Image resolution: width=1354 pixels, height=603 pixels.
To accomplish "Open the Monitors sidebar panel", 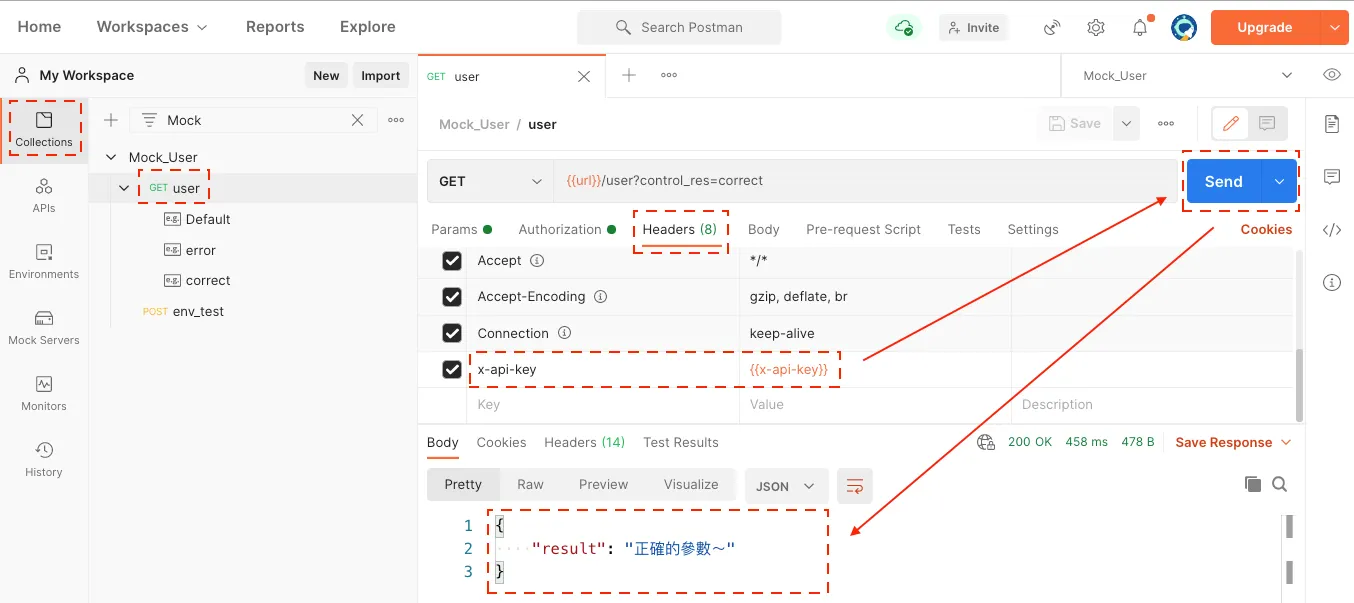I will pos(44,394).
